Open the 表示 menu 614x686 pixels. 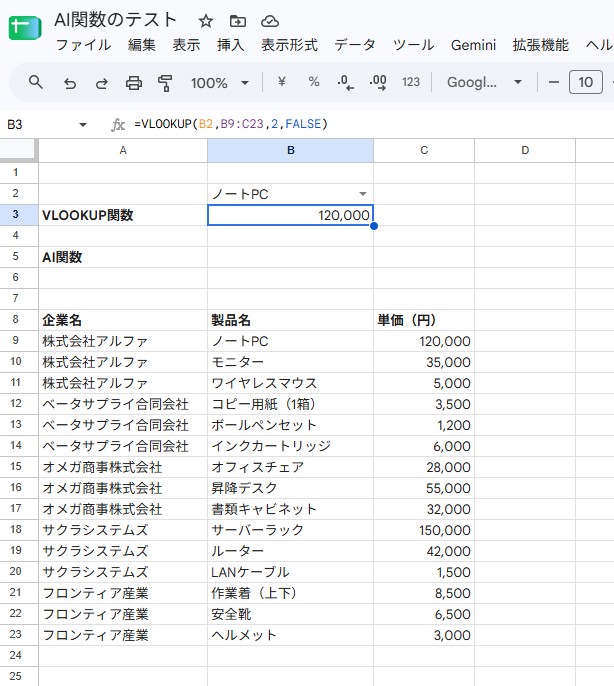[x=186, y=45]
